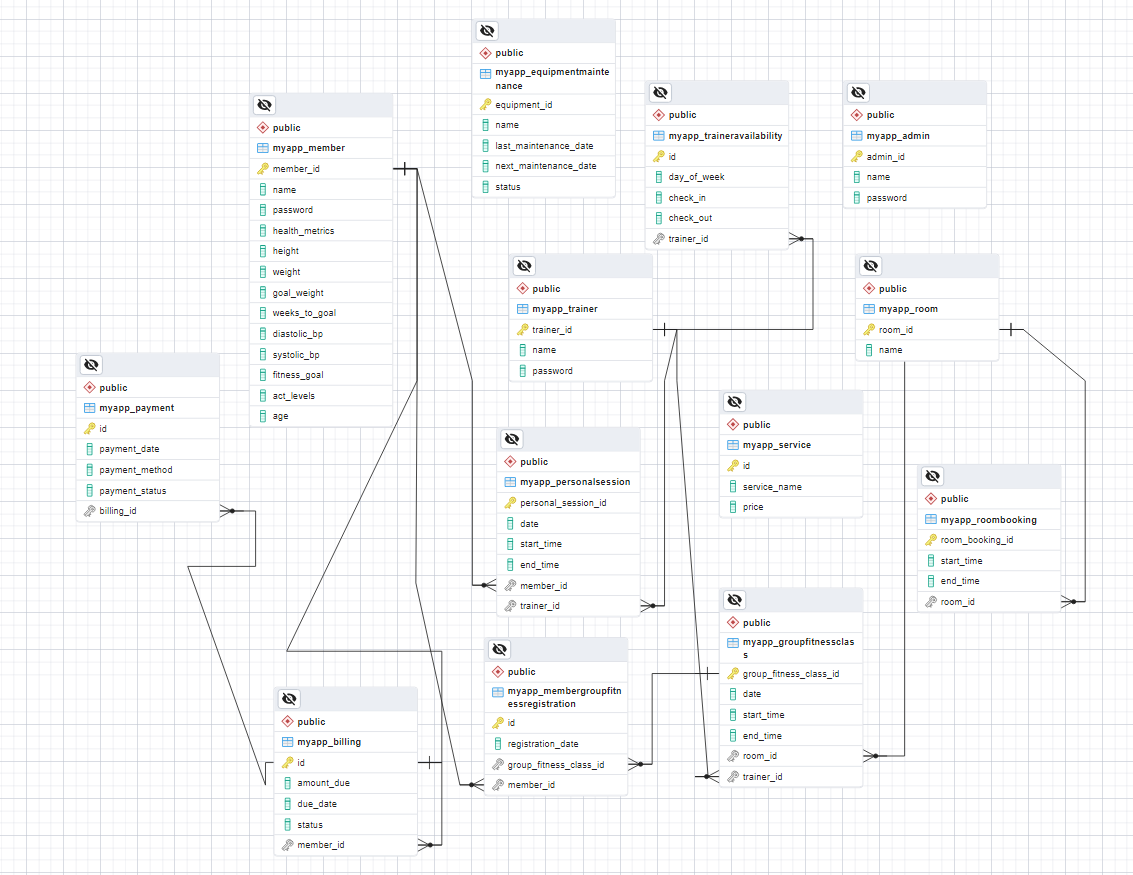Select the myapp_room table name
The width and height of the screenshot is (1133, 875).
point(908,309)
